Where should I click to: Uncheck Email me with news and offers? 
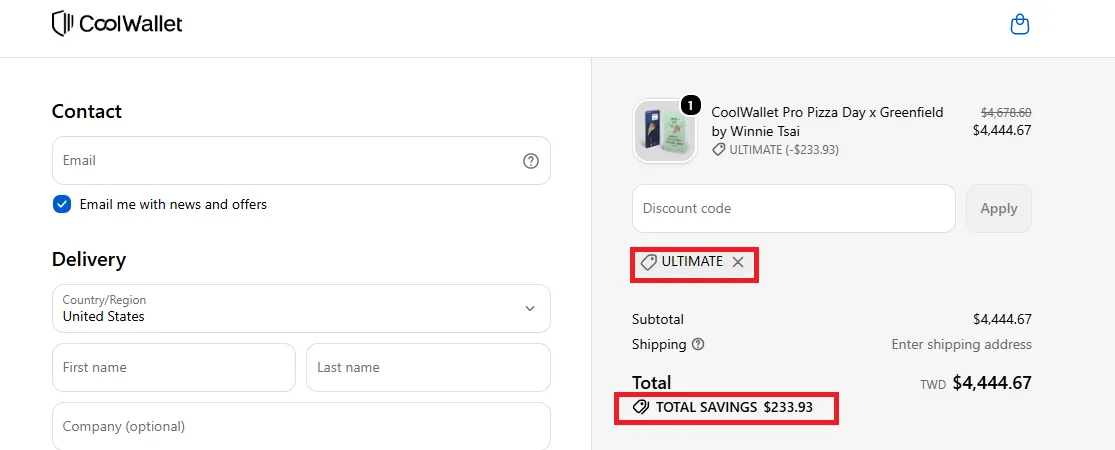point(62,205)
